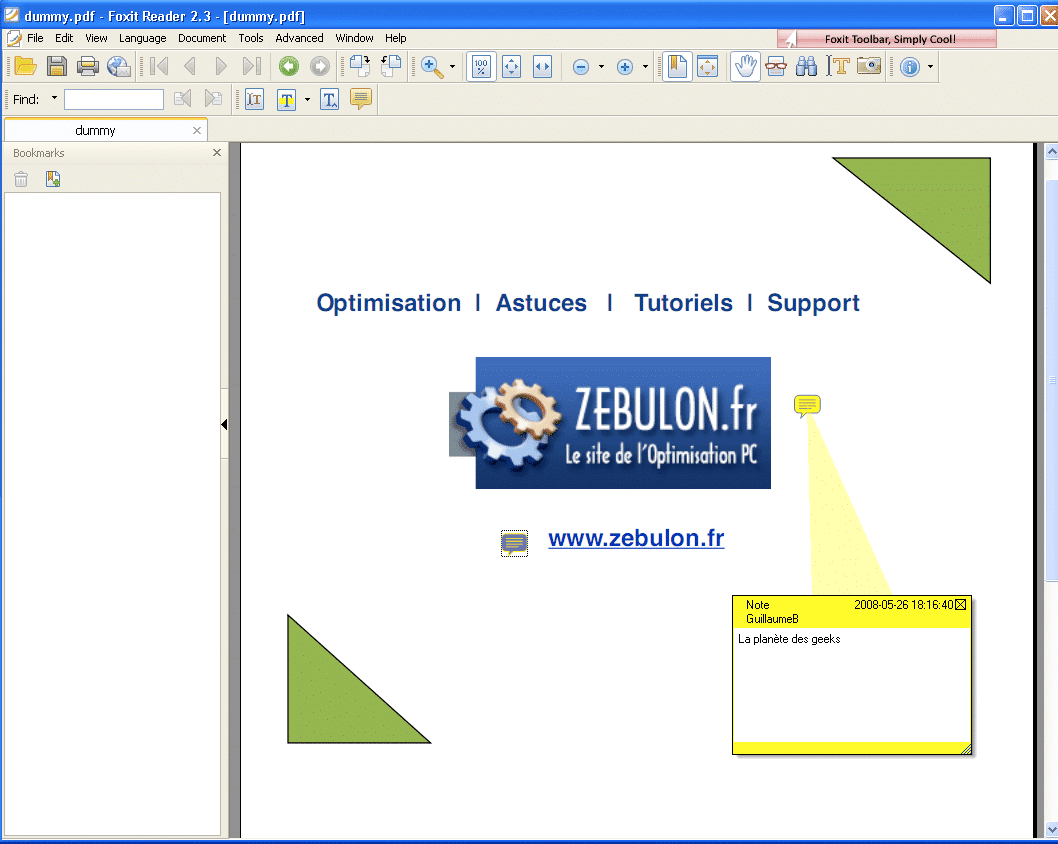
Task: Toggle the bookmarks navigation panel
Action: click(x=677, y=67)
